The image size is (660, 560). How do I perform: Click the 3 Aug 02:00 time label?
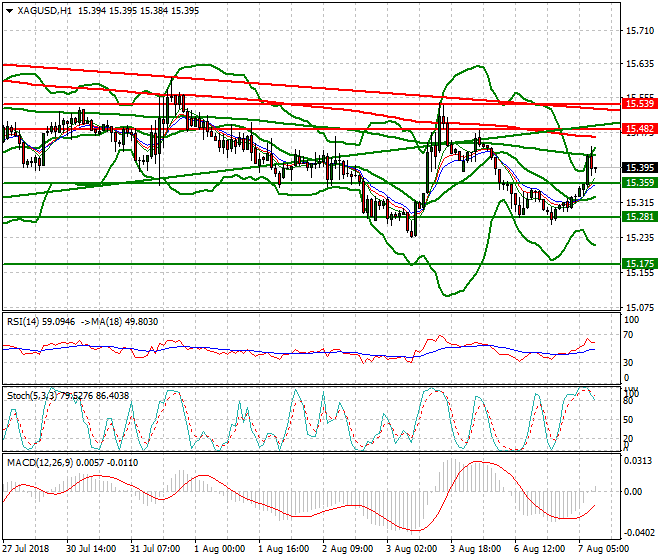point(411,549)
